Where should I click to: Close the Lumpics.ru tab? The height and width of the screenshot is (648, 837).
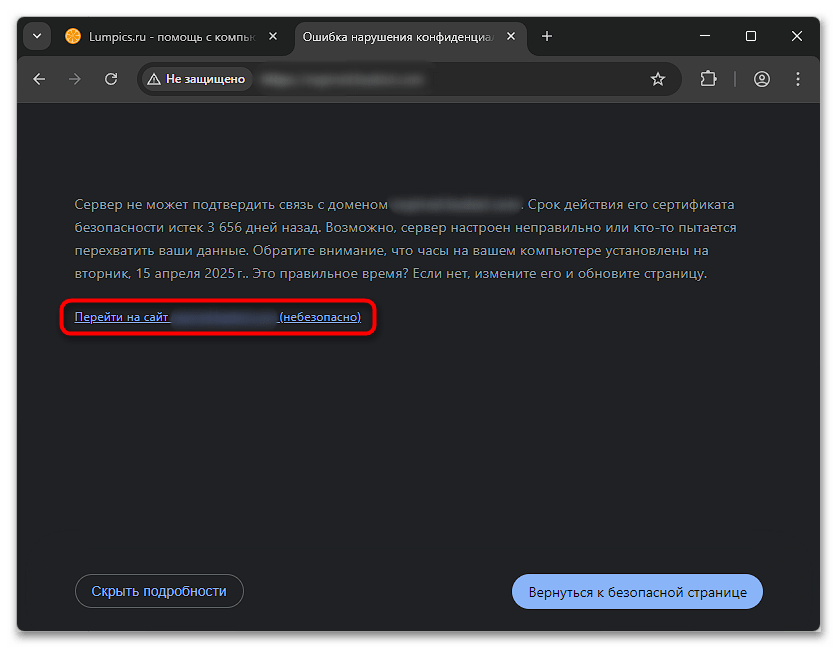pos(273,36)
